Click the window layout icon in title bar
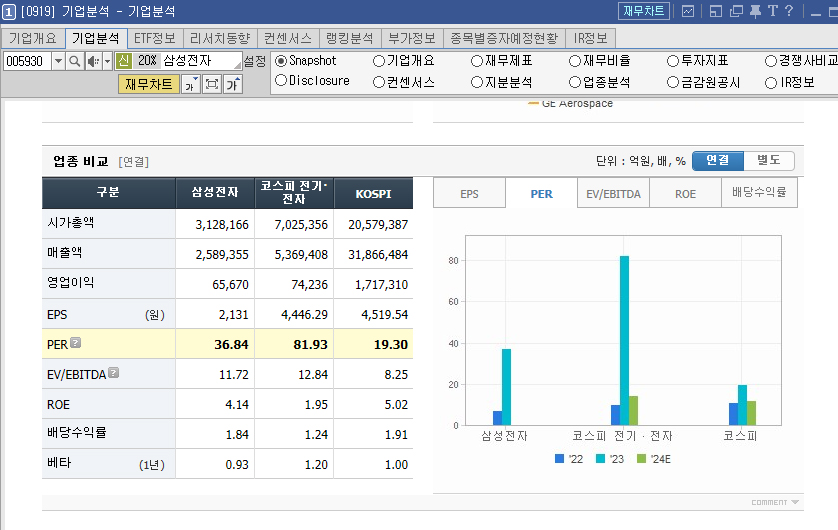 pos(716,11)
